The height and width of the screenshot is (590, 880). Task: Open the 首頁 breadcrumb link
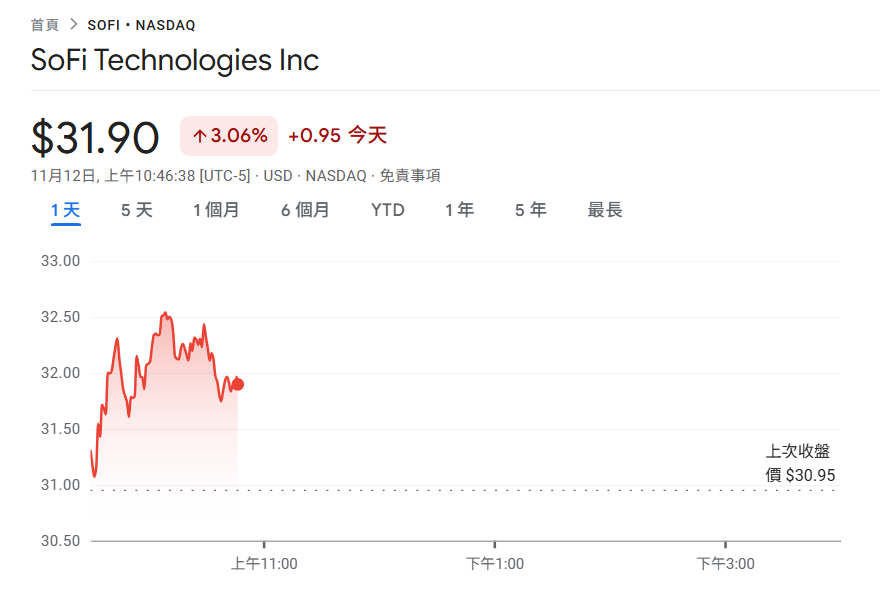point(42,24)
